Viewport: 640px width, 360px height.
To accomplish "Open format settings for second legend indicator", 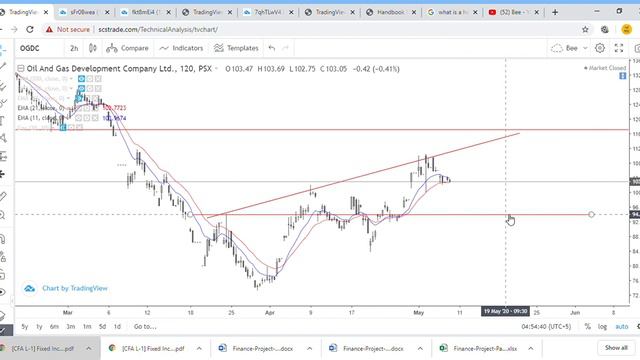I will click(90, 89).
